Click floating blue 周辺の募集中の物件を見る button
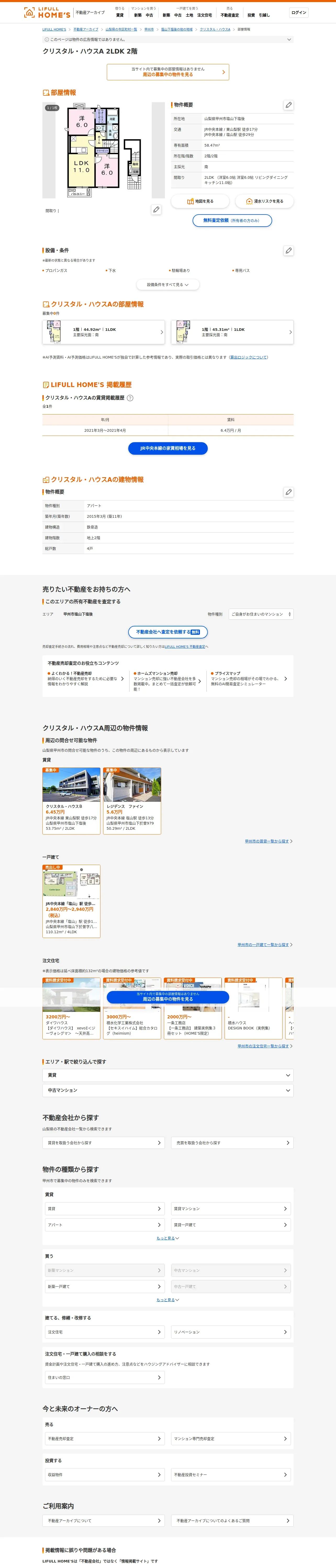The height and width of the screenshot is (1568, 336). point(168,997)
